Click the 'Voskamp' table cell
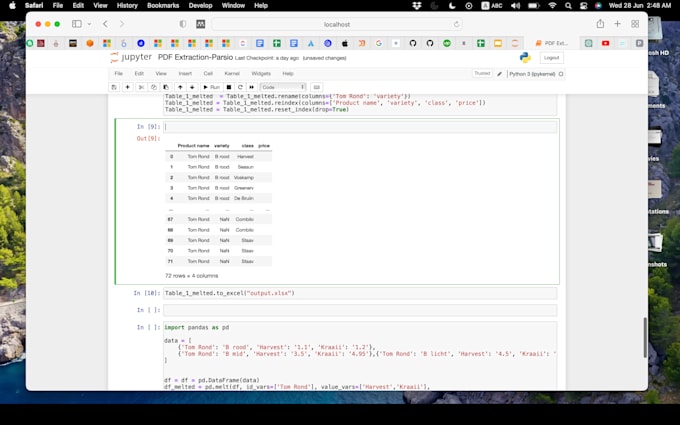Image resolution: width=680 pixels, height=425 pixels. (x=244, y=177)
